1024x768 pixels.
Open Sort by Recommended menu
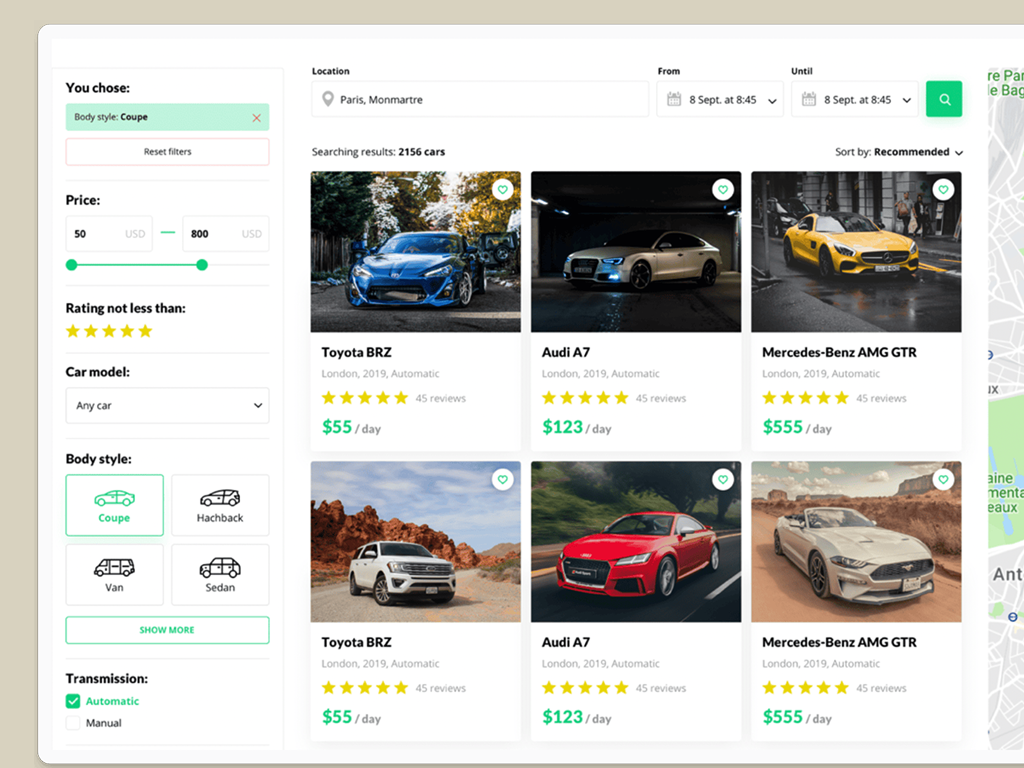(x=899, y=152)
